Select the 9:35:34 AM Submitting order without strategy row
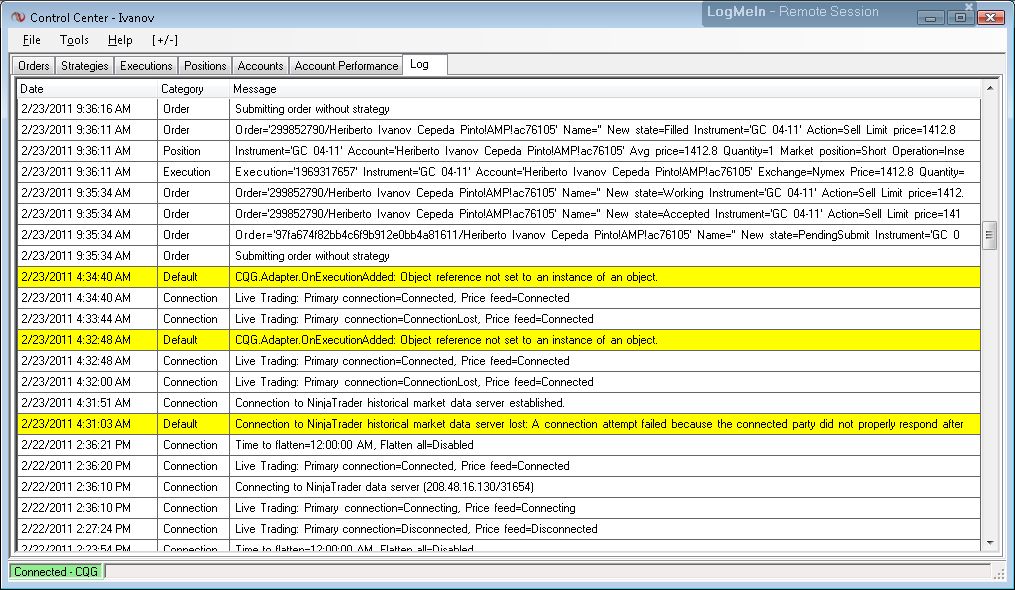This screenshot has width=1015, height=590. click(498, 256)
